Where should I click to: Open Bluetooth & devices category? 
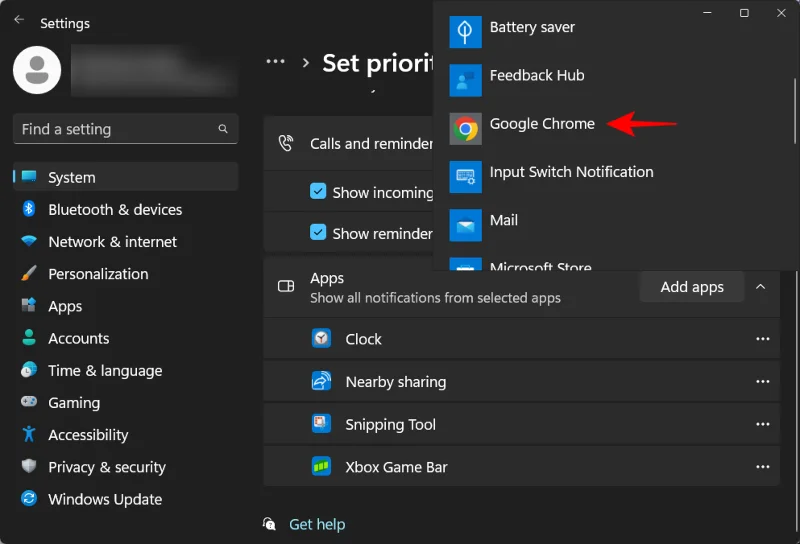[x=126, y=209]
